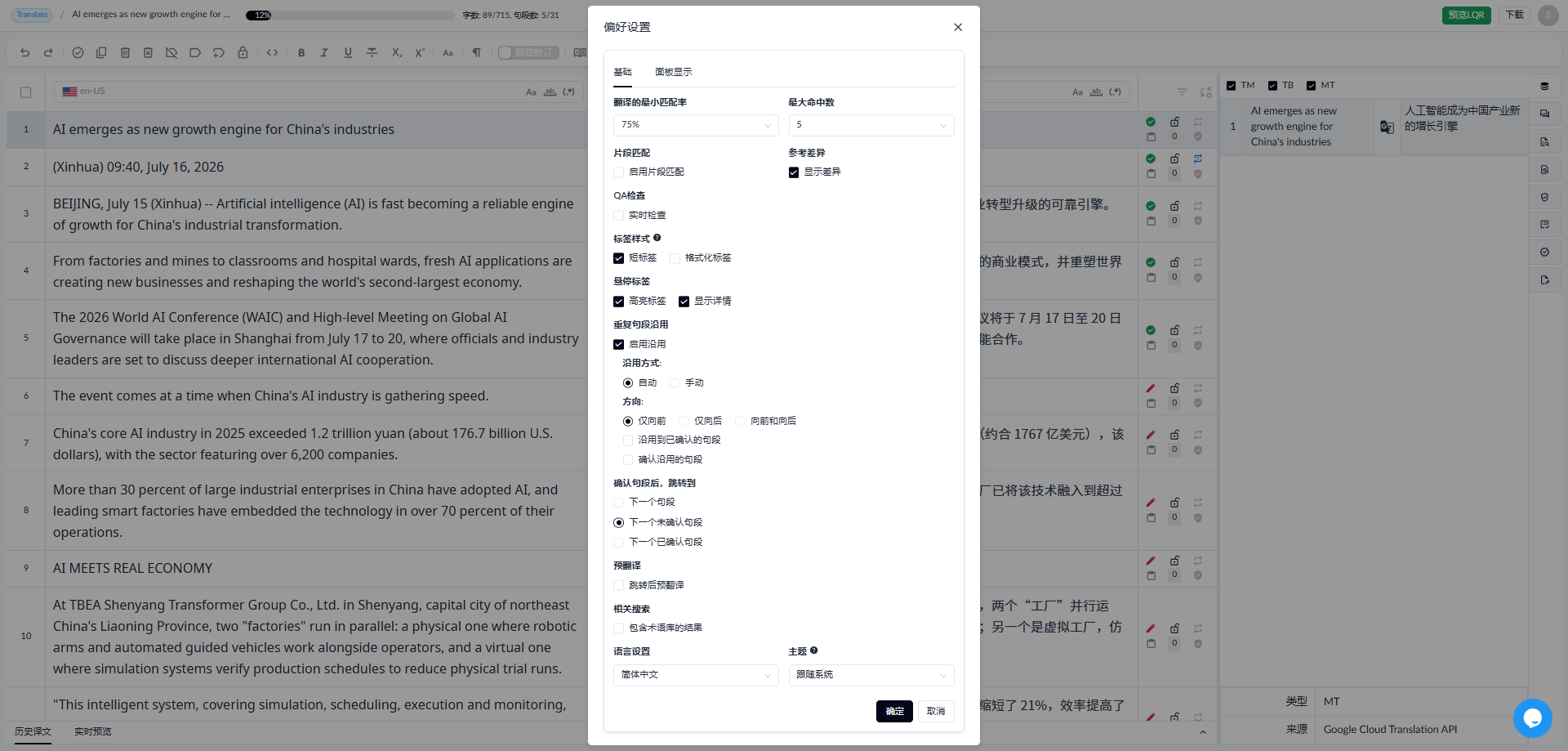This screenshot has width=1568, height=751.
Task: Uncheck the TM checkbox in right panel
Action: (x=1231, y=86)
